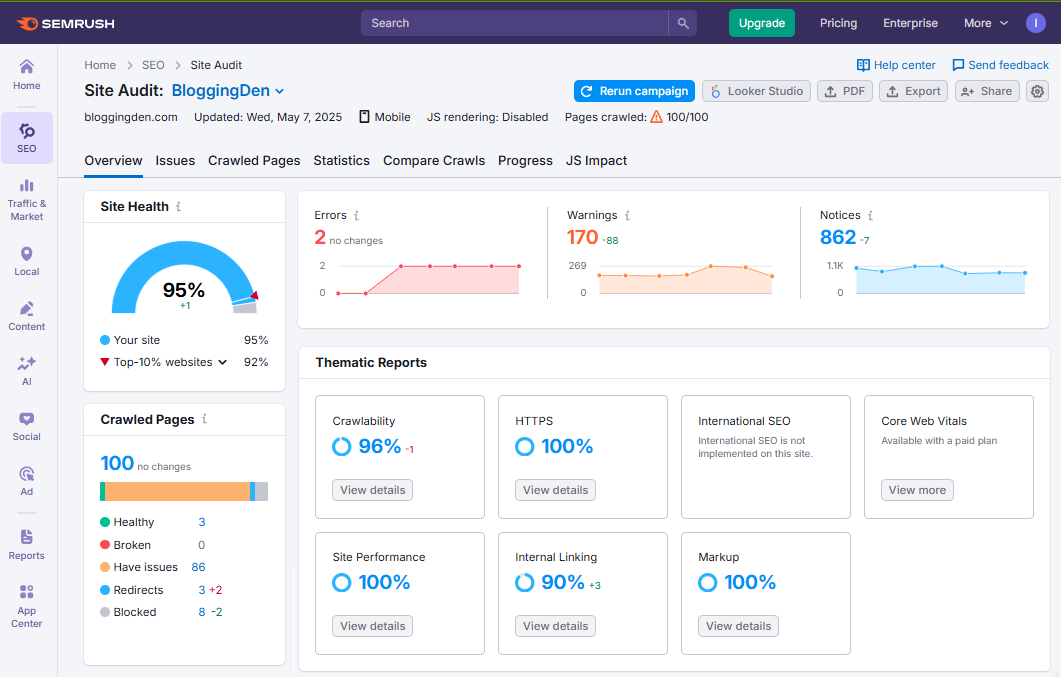View details of the Crawlability report
The height and width of the screenshot is (677, 1061).
click(x=372, y=490)
